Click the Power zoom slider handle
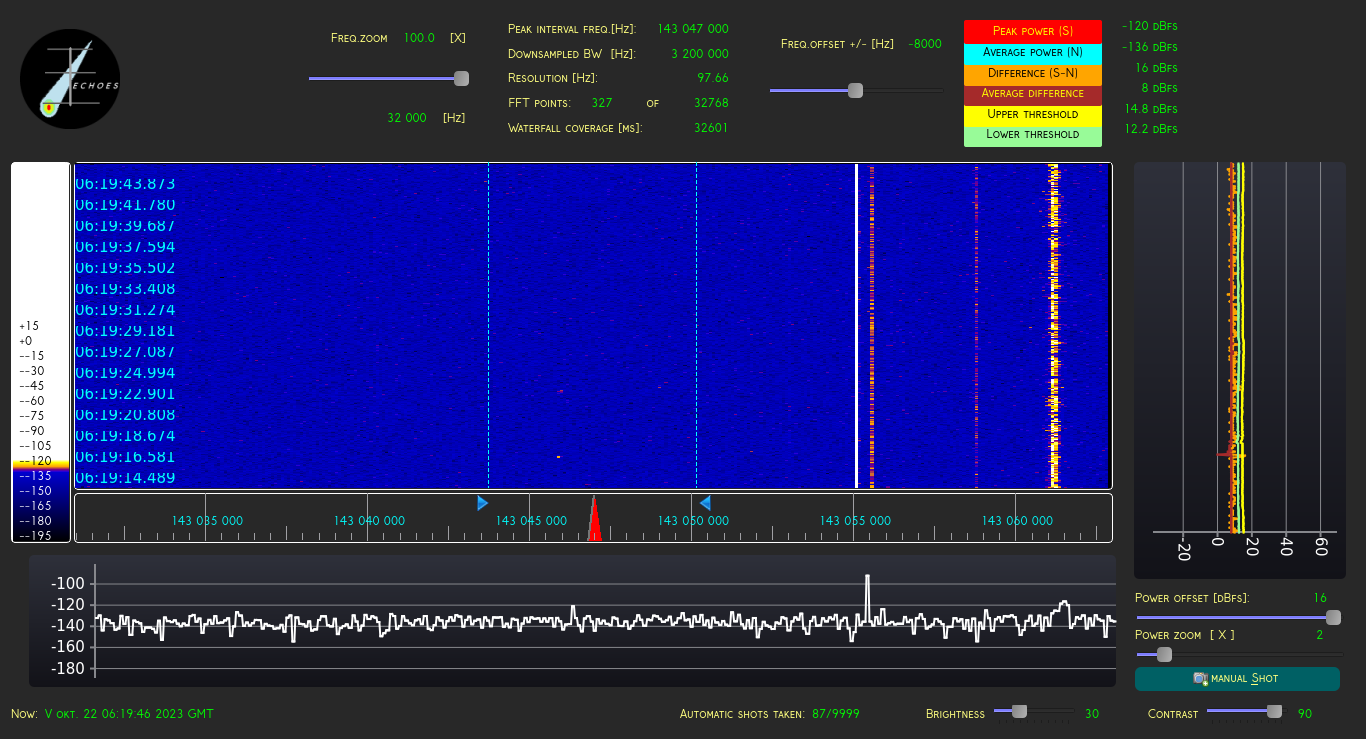The image size is (1366, 739). (1164, 654)
